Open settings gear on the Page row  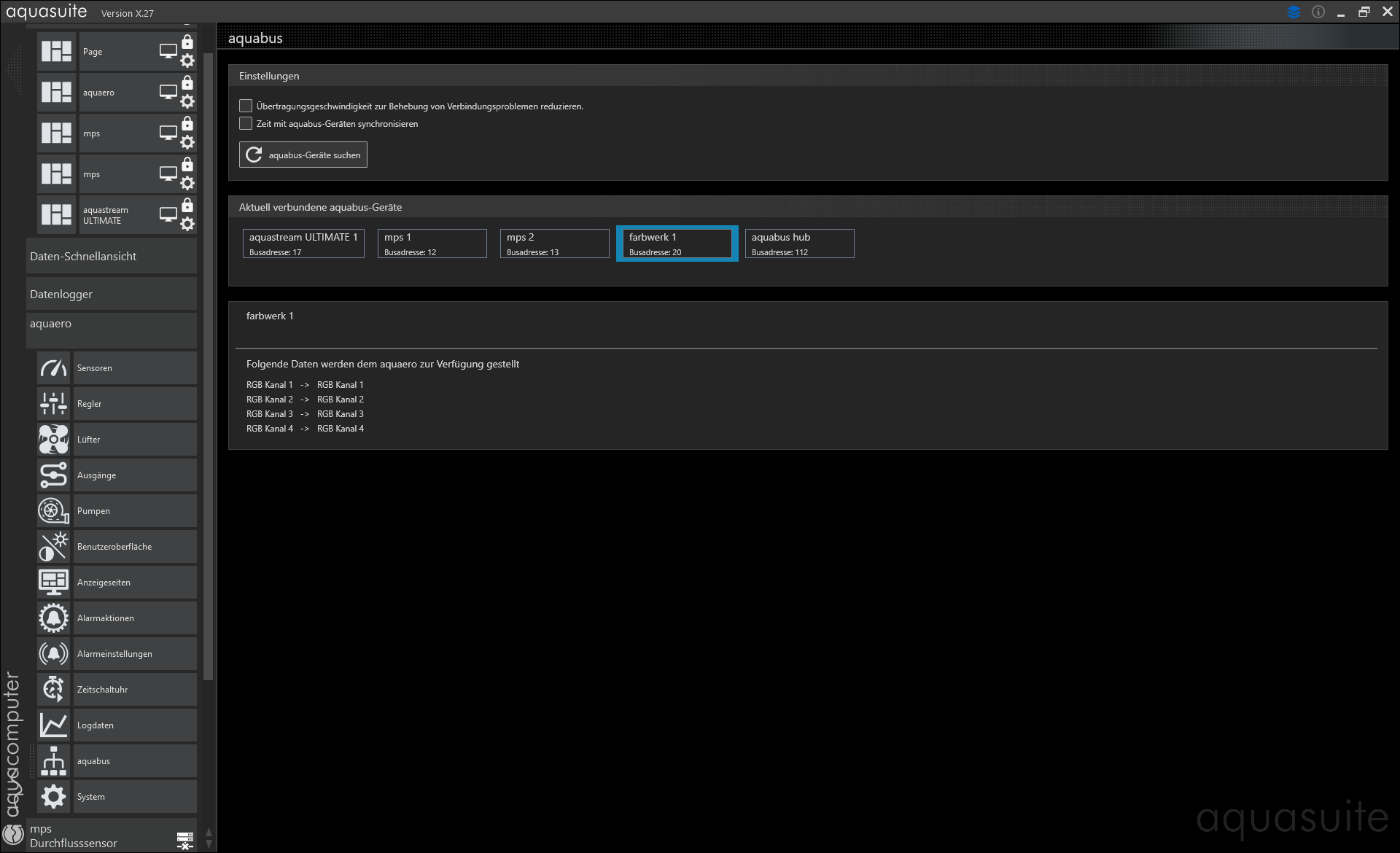click(187, 61)
